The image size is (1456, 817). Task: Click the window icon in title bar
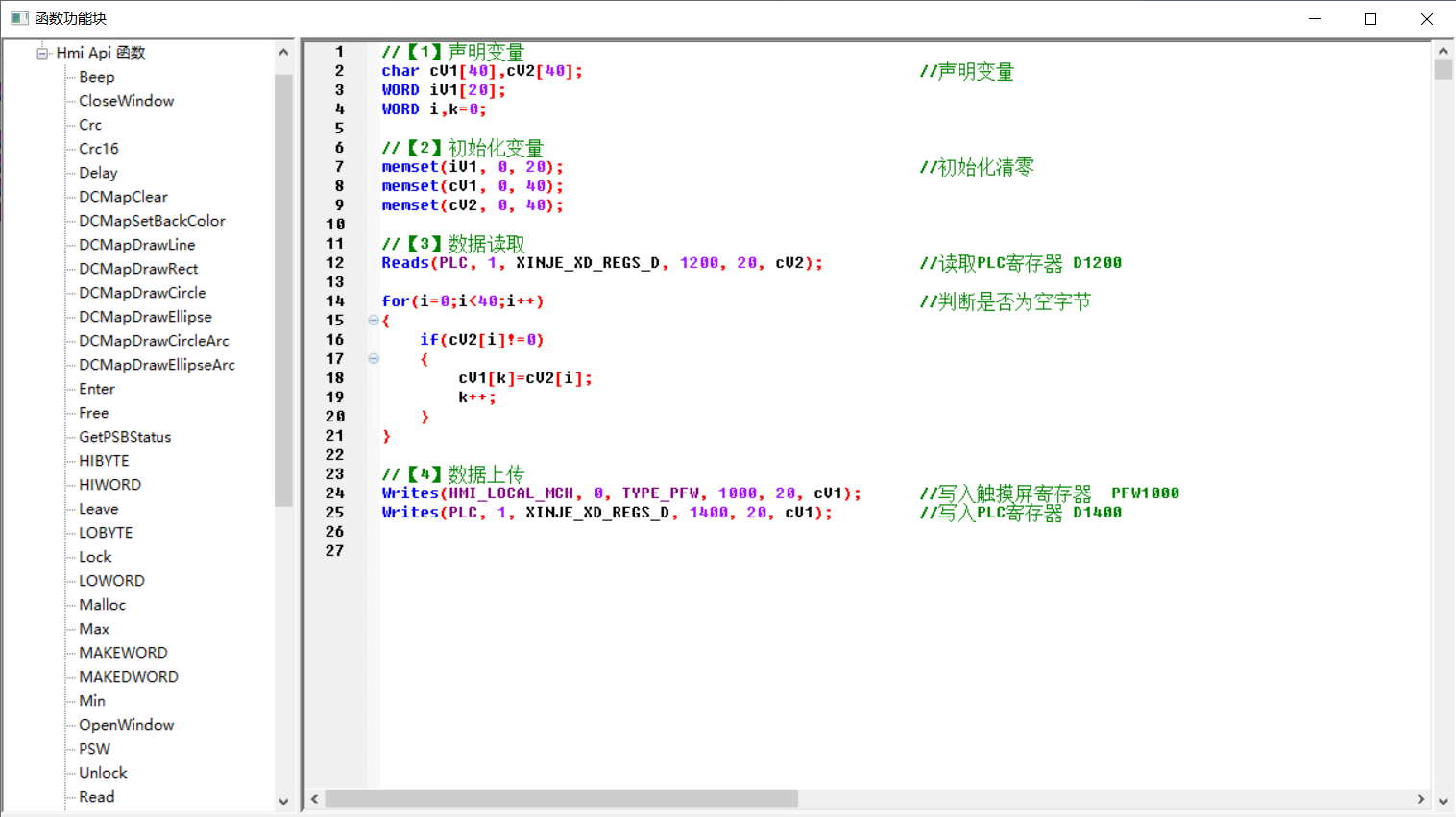(x=19, y=18)
